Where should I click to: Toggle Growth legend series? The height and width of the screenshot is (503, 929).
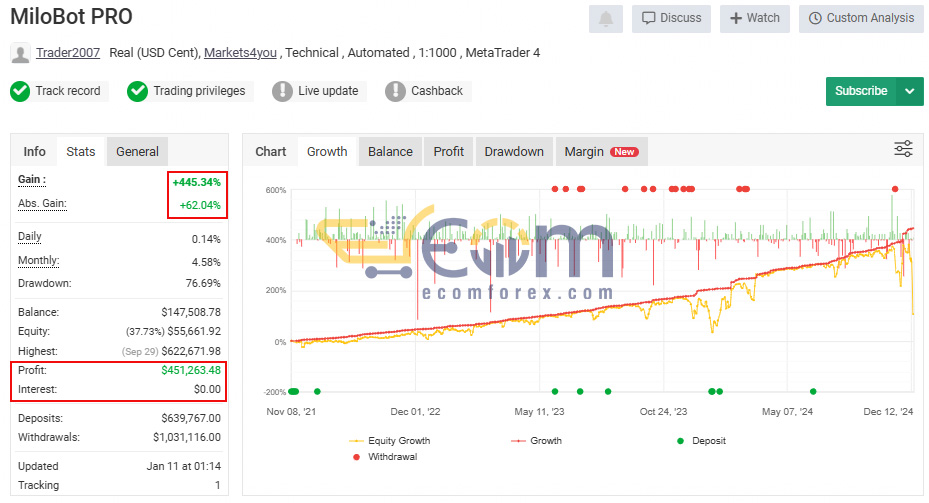click(536, 441)
